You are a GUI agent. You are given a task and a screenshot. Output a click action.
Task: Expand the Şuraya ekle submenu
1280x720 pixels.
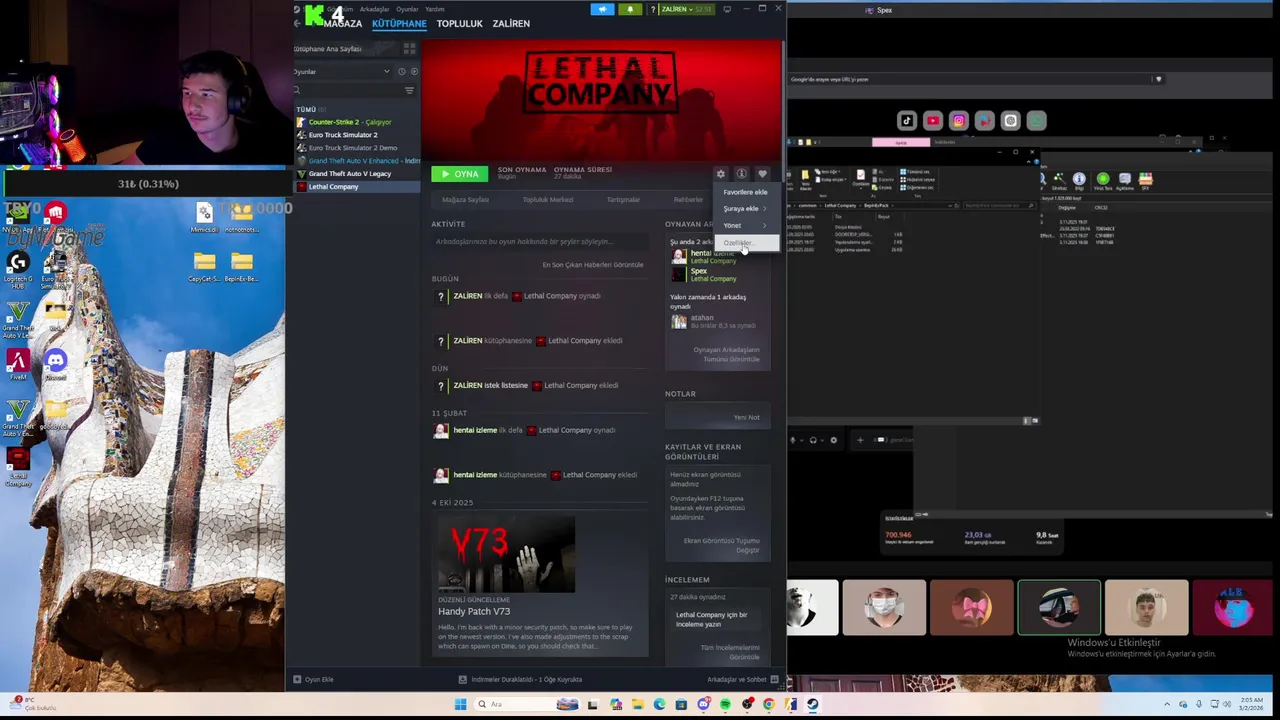click(745, 208)
